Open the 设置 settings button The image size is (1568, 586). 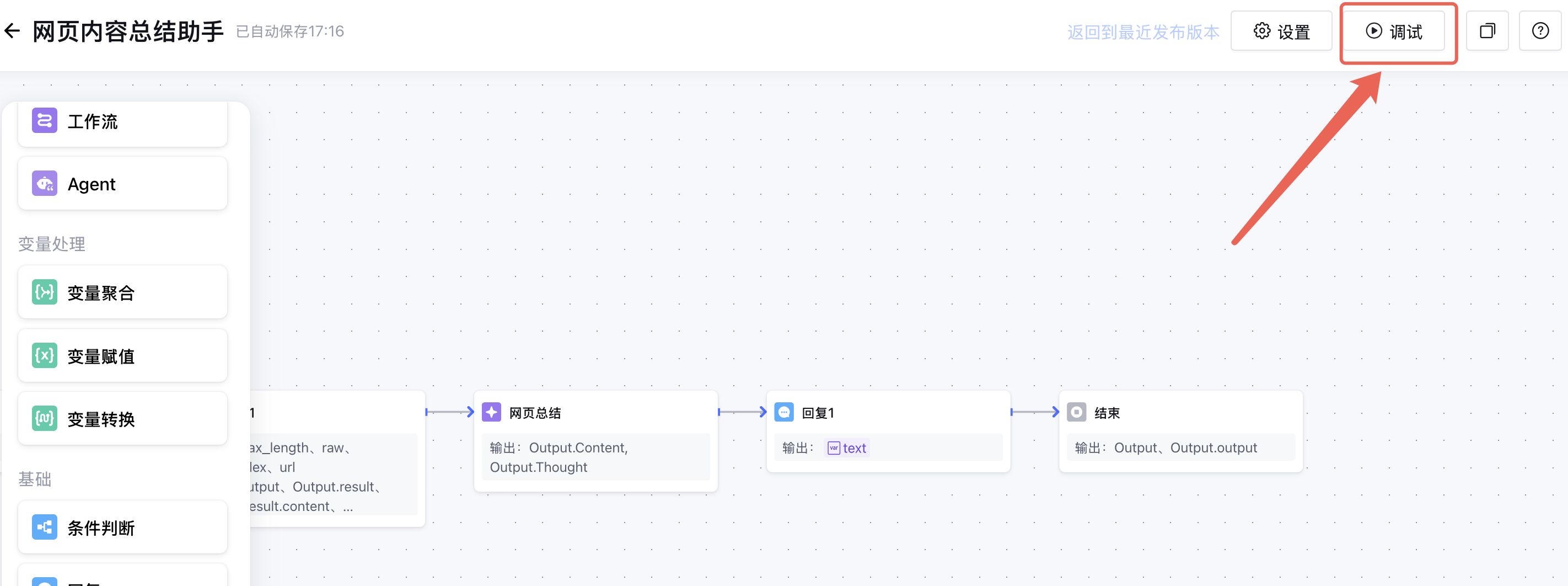pos(1281,31)
